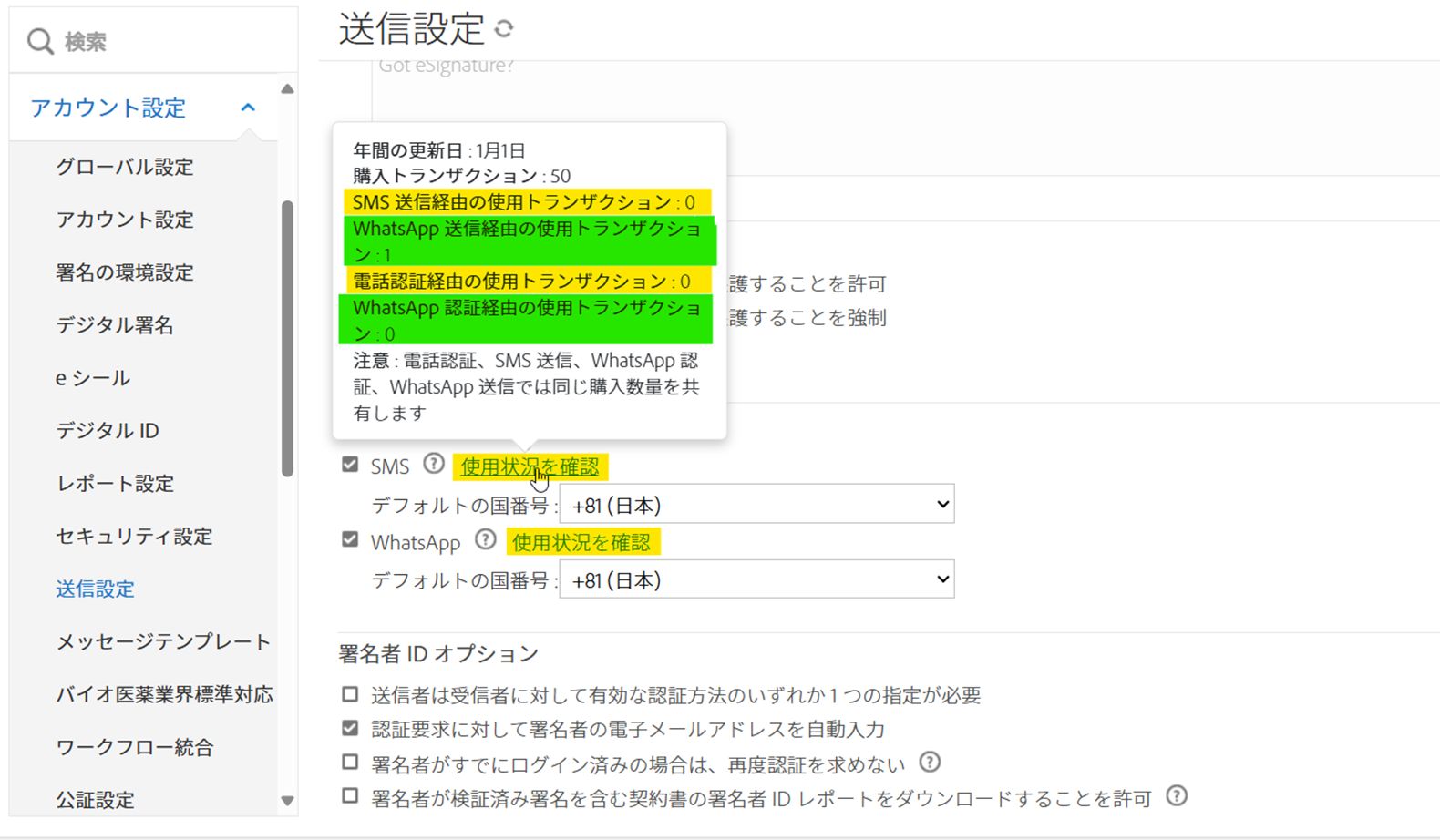Click 購入トランザクション : 50 text in popup

[462, 176]
